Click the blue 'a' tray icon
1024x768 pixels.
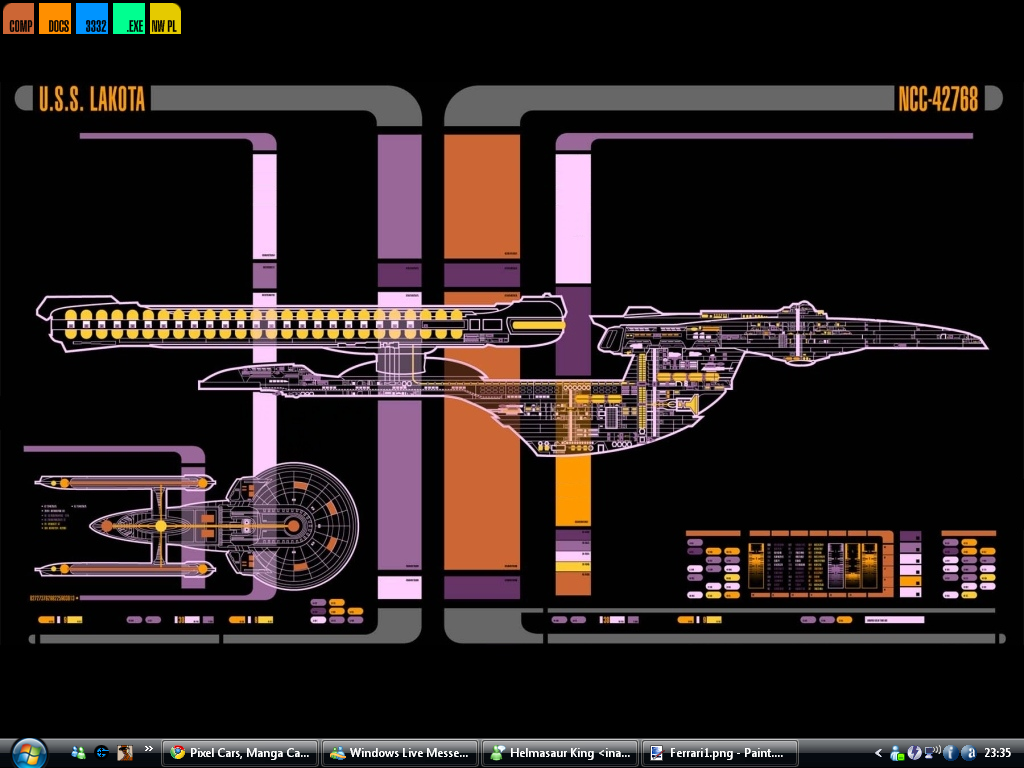(968, 753)
